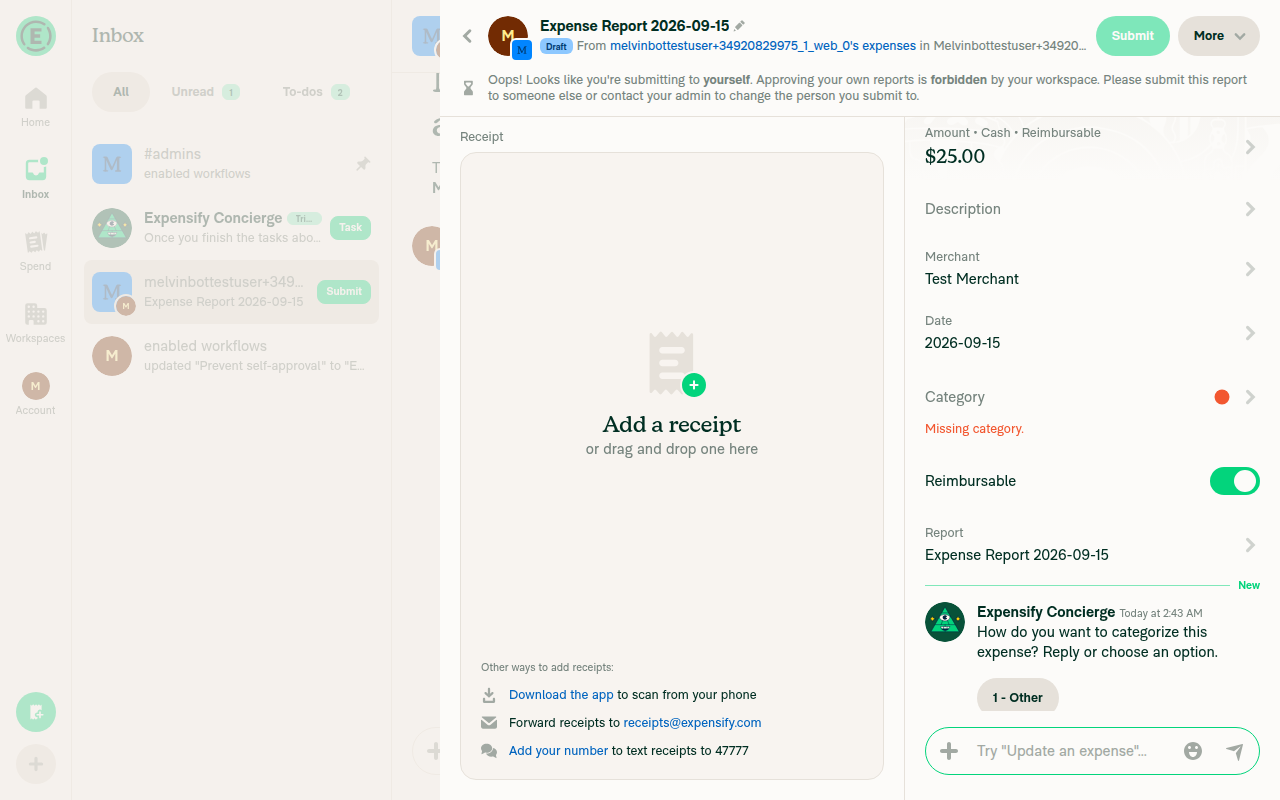
Task: Click the green create expense floating button
Action: click(x=36, y=712)
